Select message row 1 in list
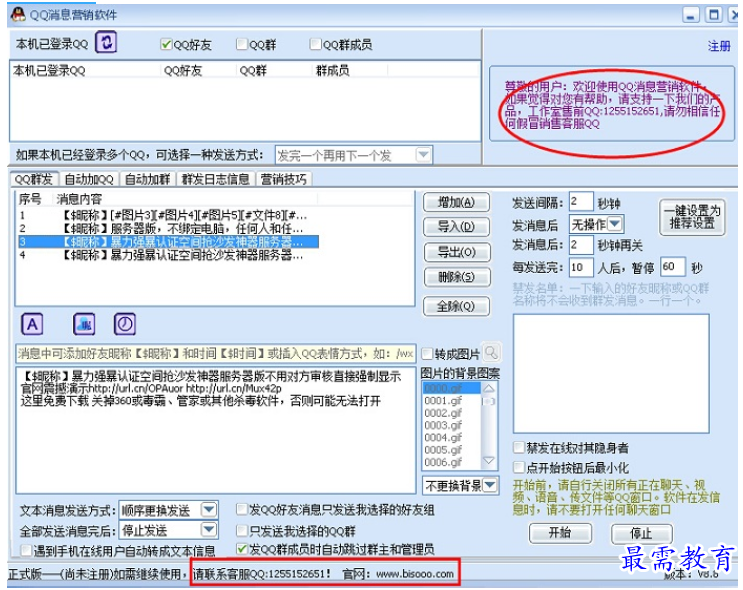The width and height of the screenshot is (743, 590). [x=168, y=216]
